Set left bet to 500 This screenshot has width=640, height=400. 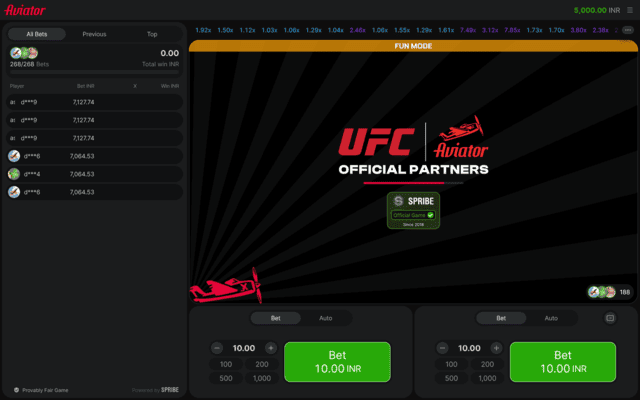(x=226, y=378)
